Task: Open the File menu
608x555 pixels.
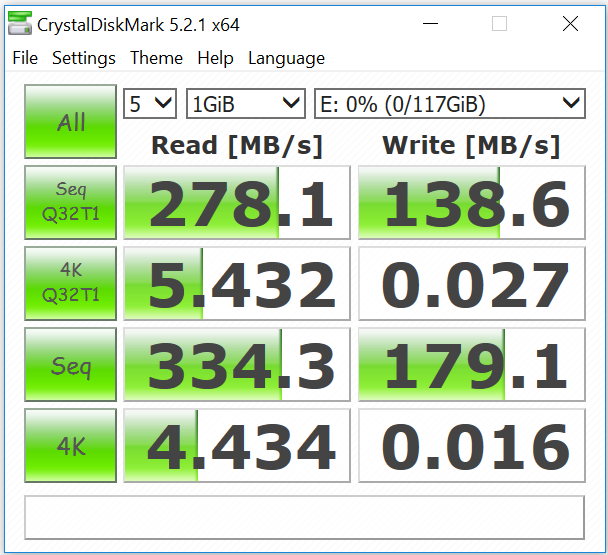Action: click(25, 58)
